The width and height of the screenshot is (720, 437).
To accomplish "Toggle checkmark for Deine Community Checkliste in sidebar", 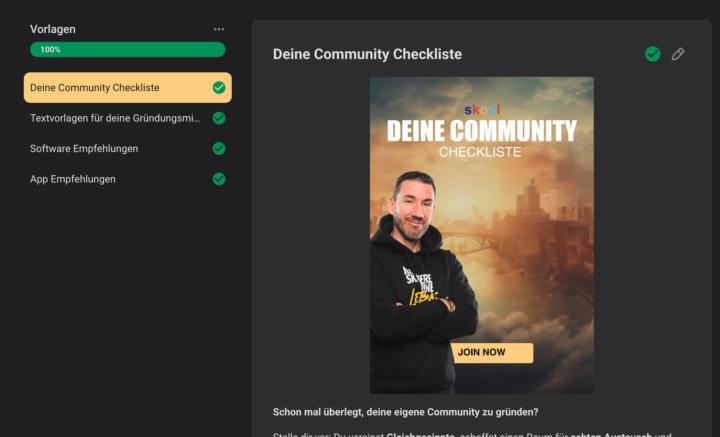I will [219, 87].
